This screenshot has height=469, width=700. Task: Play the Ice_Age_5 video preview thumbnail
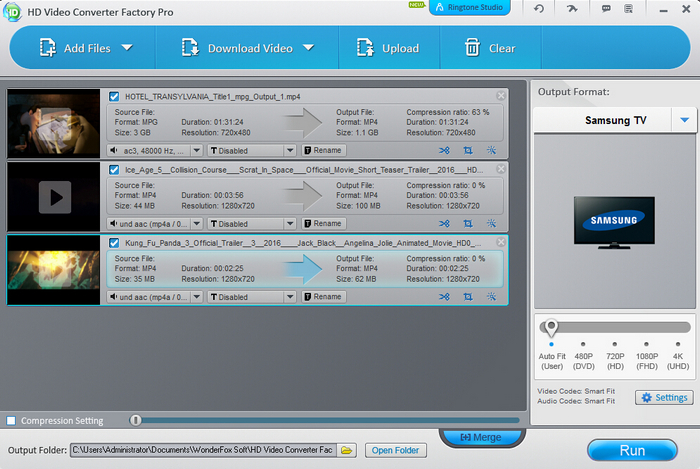point(54,197)
